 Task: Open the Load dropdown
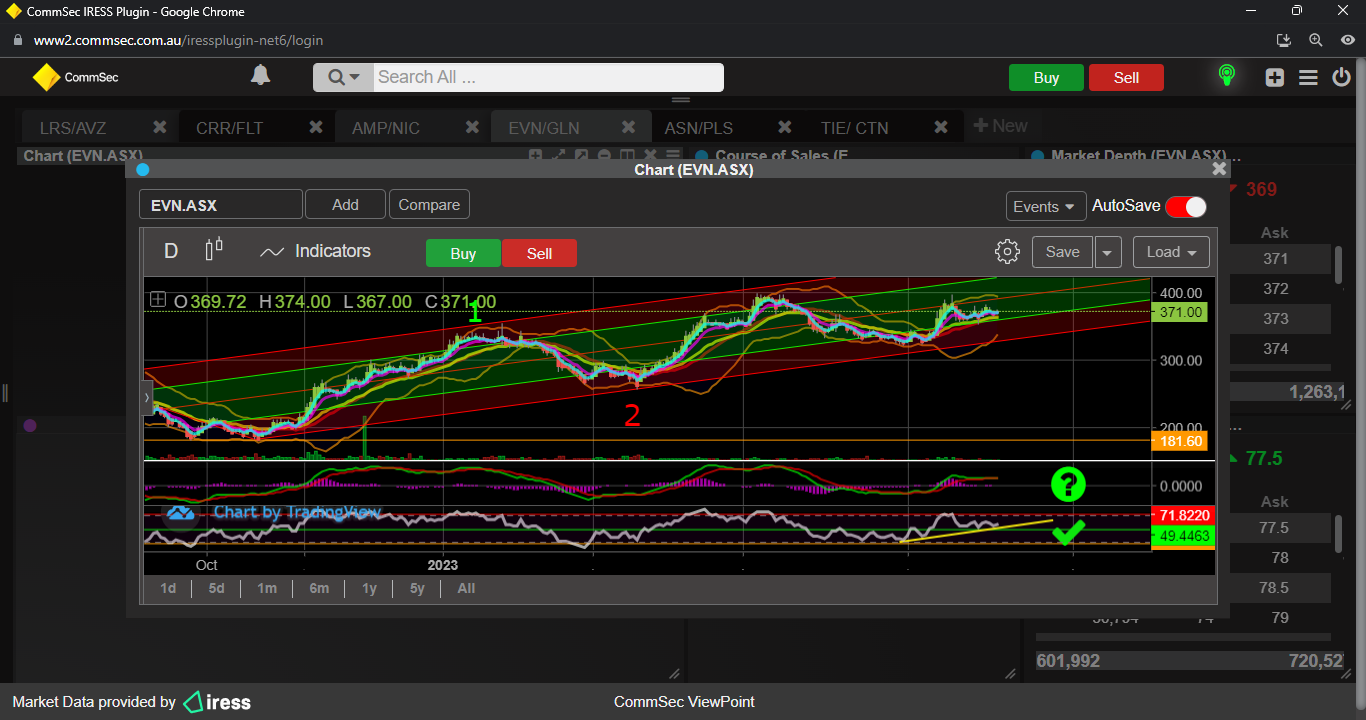point(1170,252)
